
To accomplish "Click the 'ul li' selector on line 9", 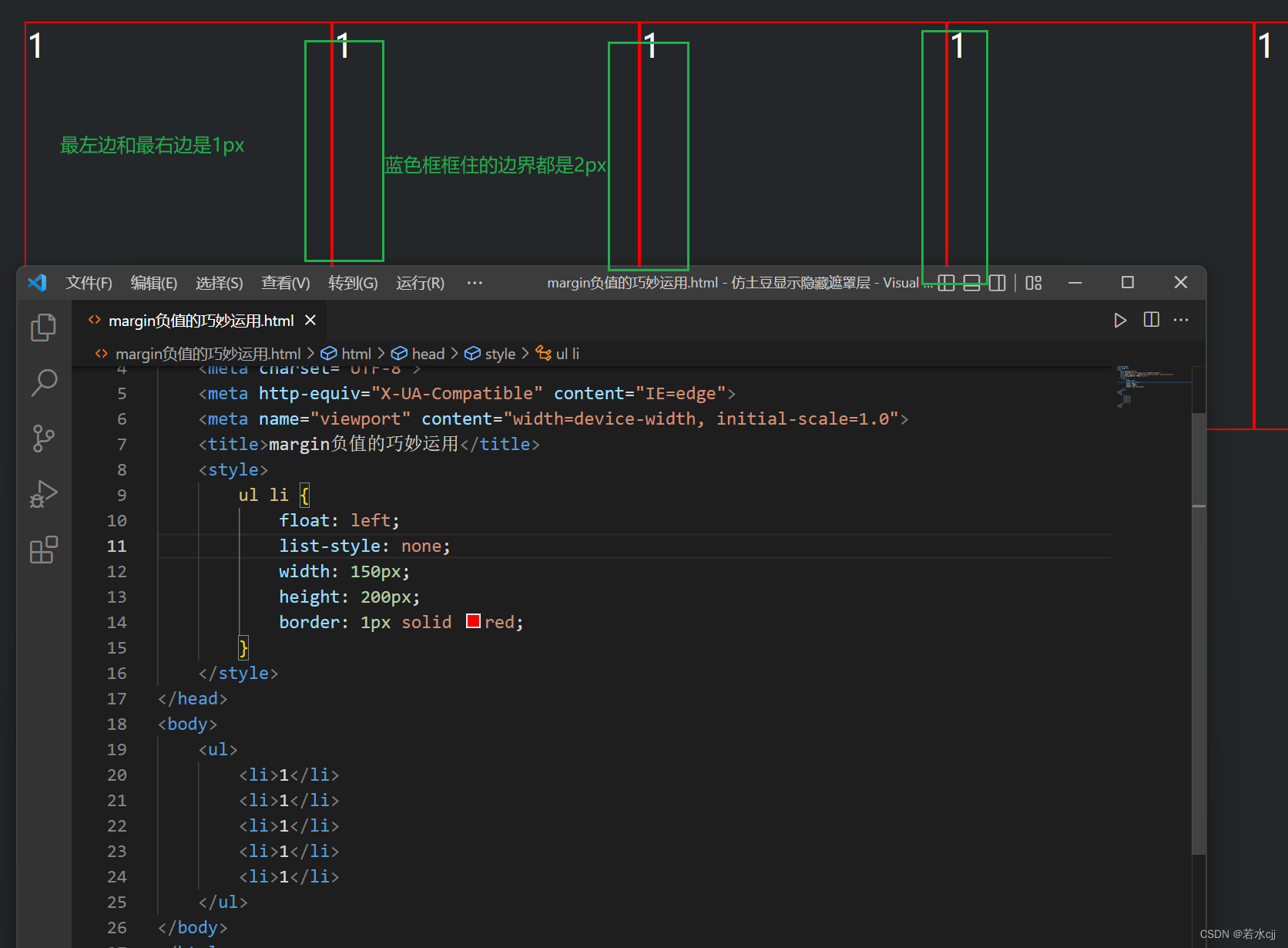I will click(263, 495).
